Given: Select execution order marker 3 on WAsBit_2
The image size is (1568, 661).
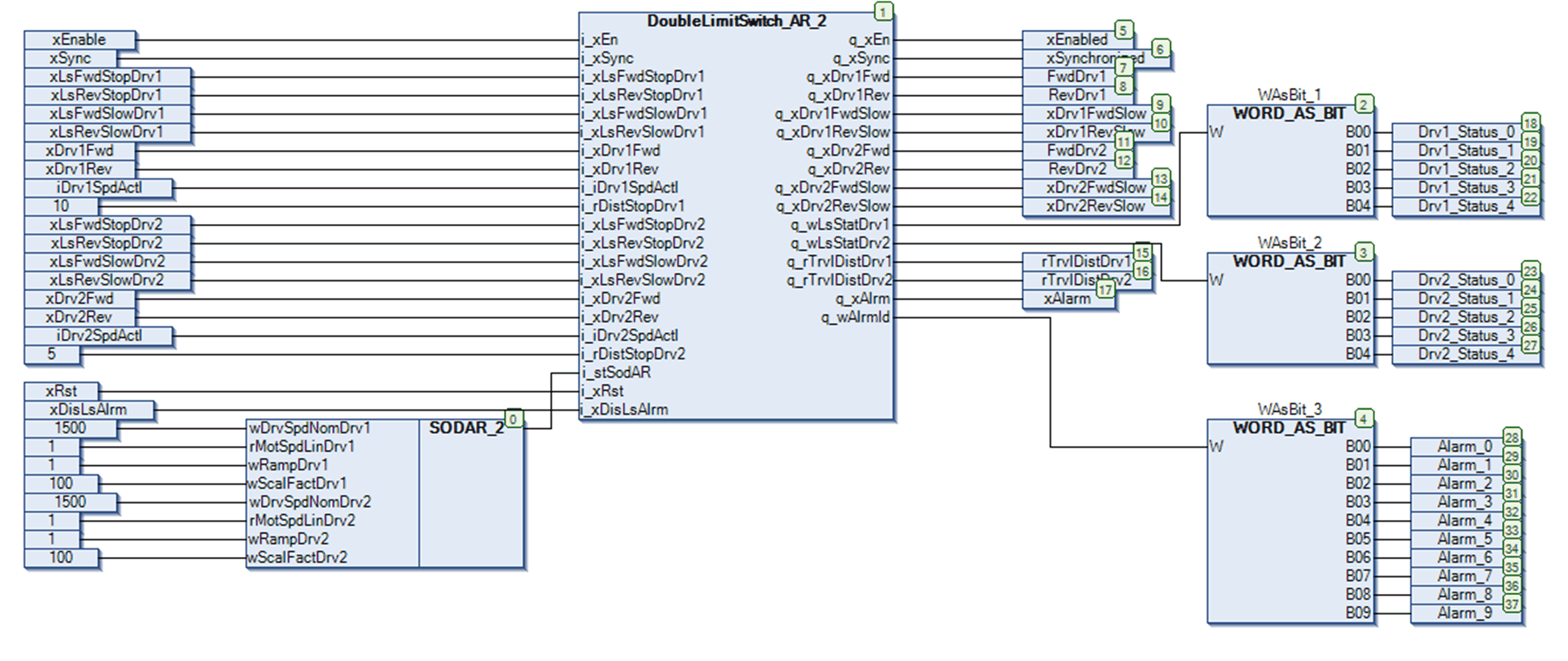Looking at the screenshot, I should click(x=1364, y=252).
